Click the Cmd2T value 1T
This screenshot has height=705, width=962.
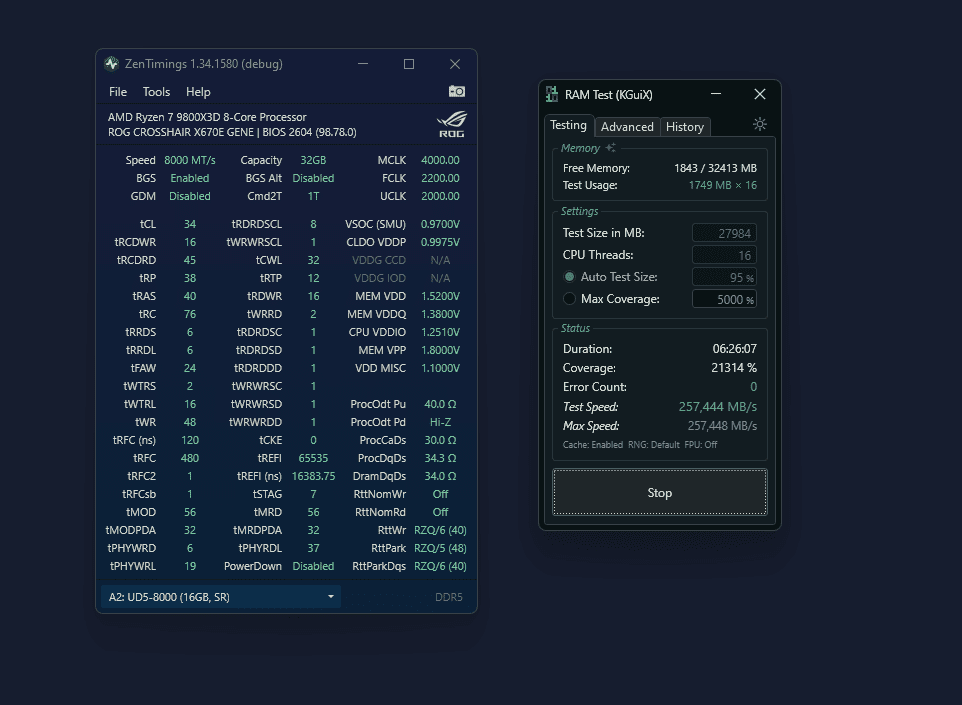313,196
